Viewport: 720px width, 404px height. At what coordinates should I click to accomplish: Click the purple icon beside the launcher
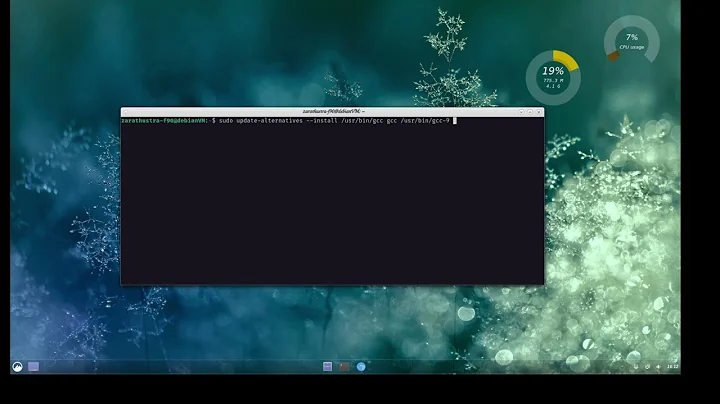33,366
